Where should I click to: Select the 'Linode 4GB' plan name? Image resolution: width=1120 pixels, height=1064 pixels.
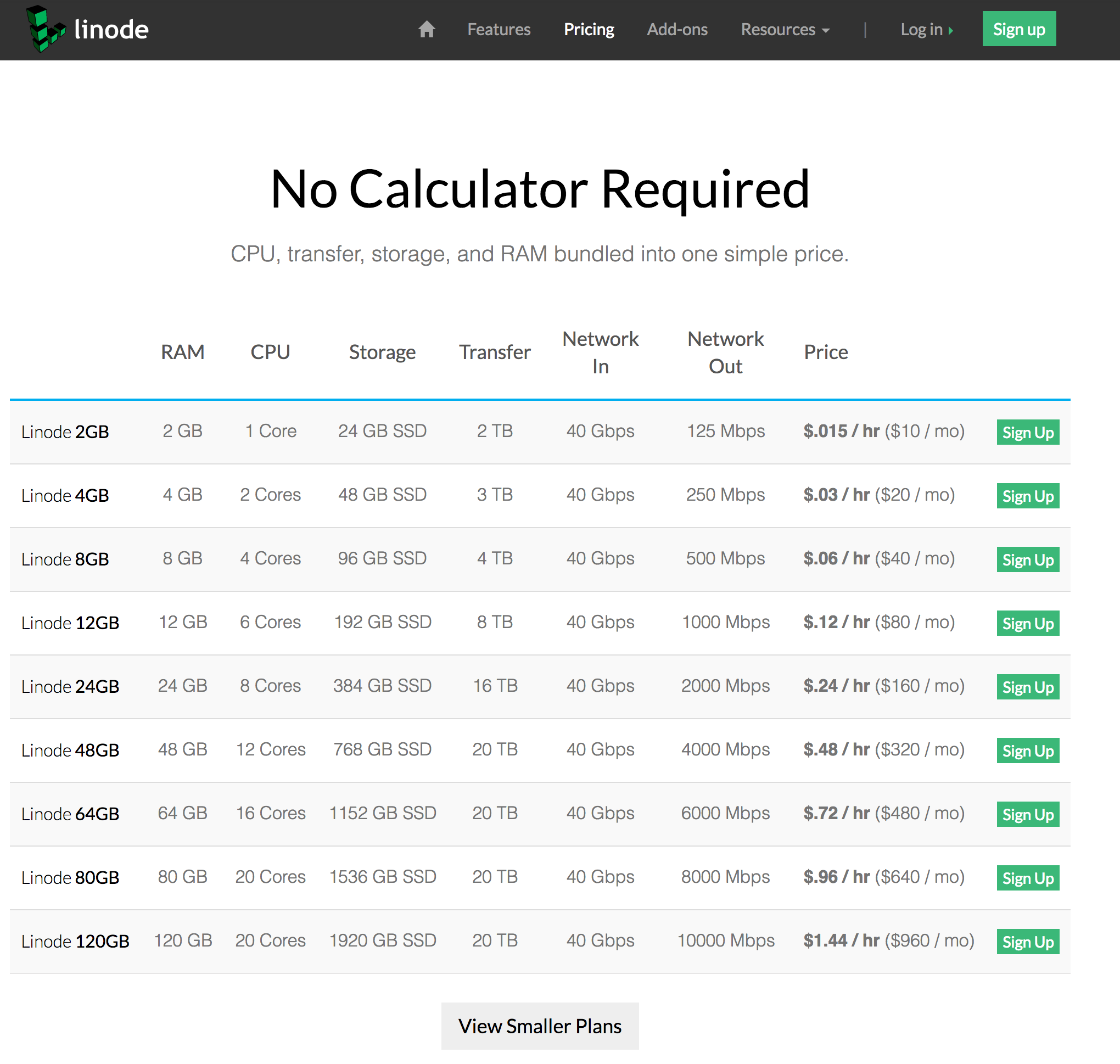click(65, 496)
